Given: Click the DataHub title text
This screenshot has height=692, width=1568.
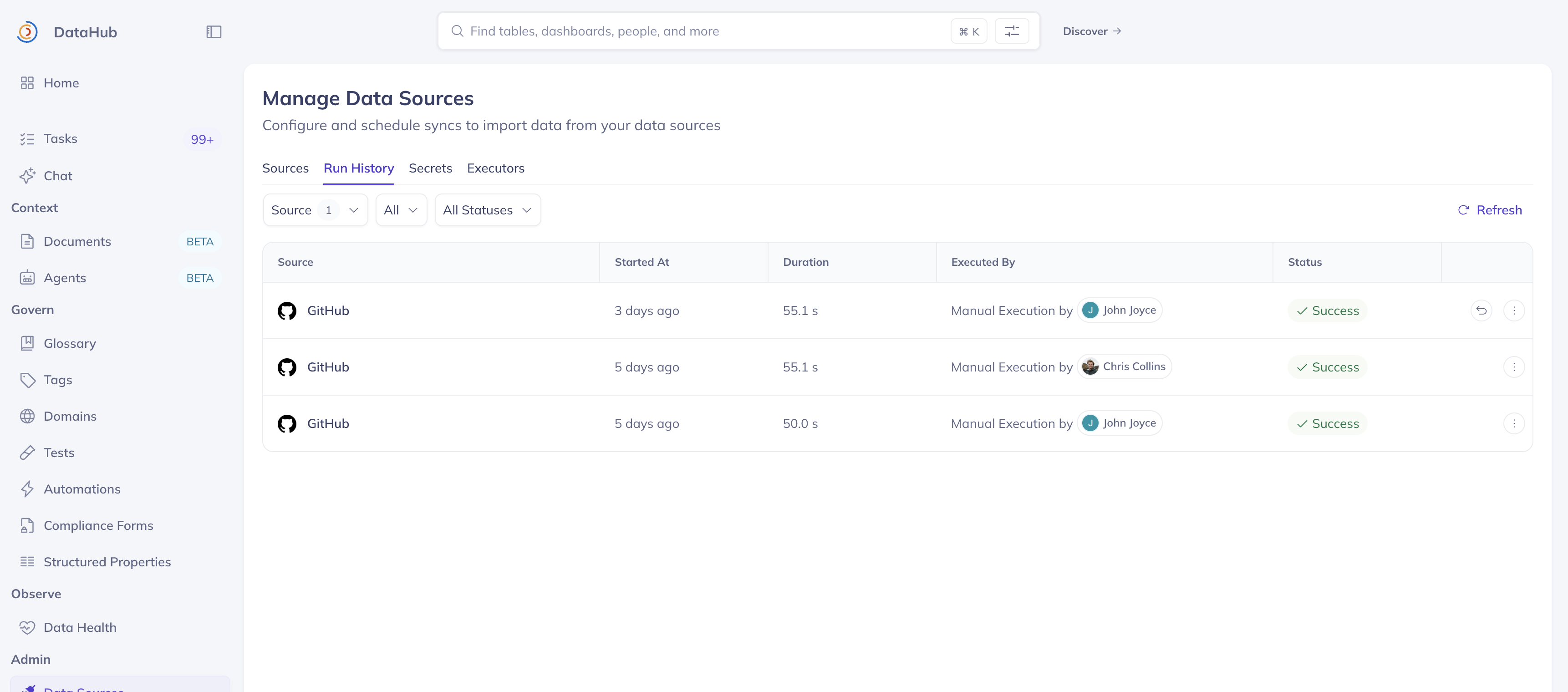Looking at the screenshot, I should coord(85,32).
